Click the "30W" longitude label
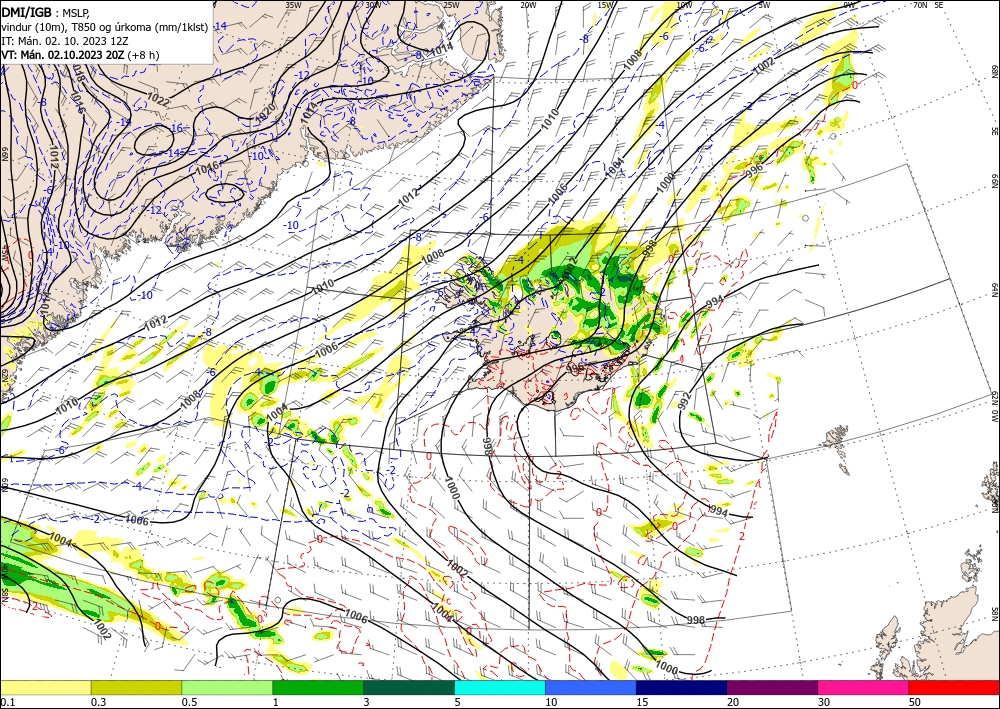 373,5
